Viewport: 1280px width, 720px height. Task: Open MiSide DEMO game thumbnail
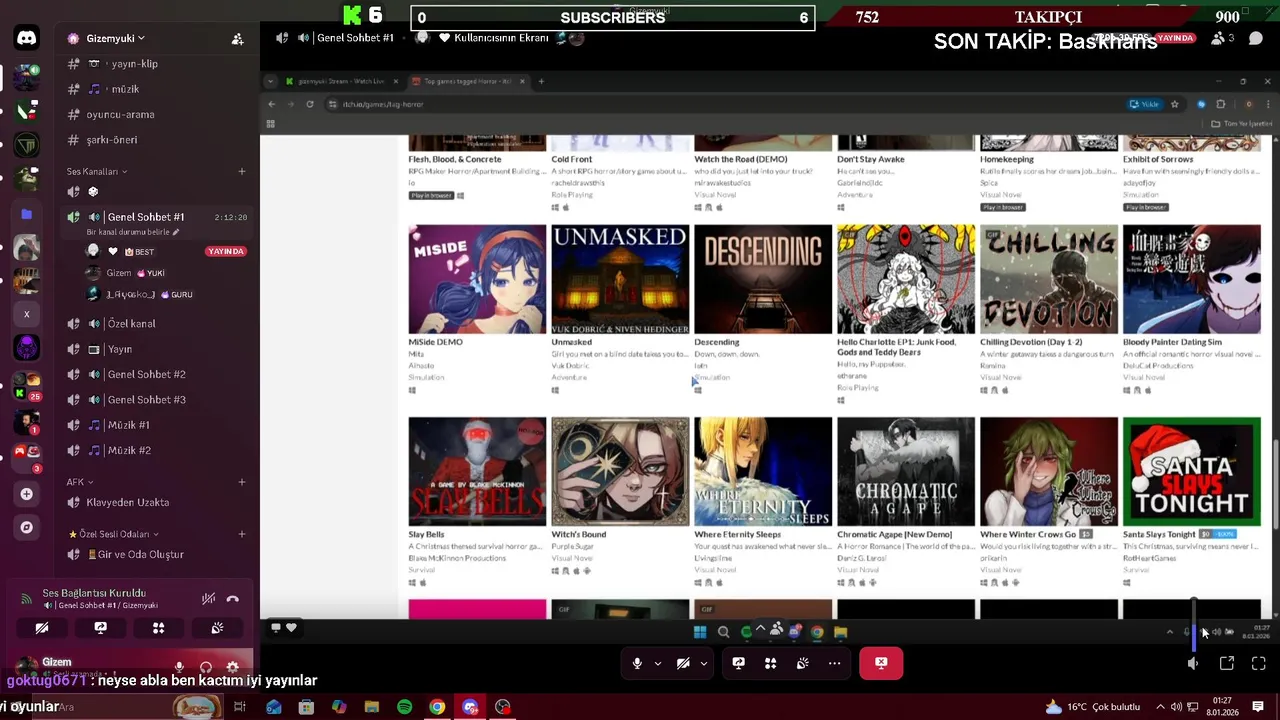(x=477, y=279)
